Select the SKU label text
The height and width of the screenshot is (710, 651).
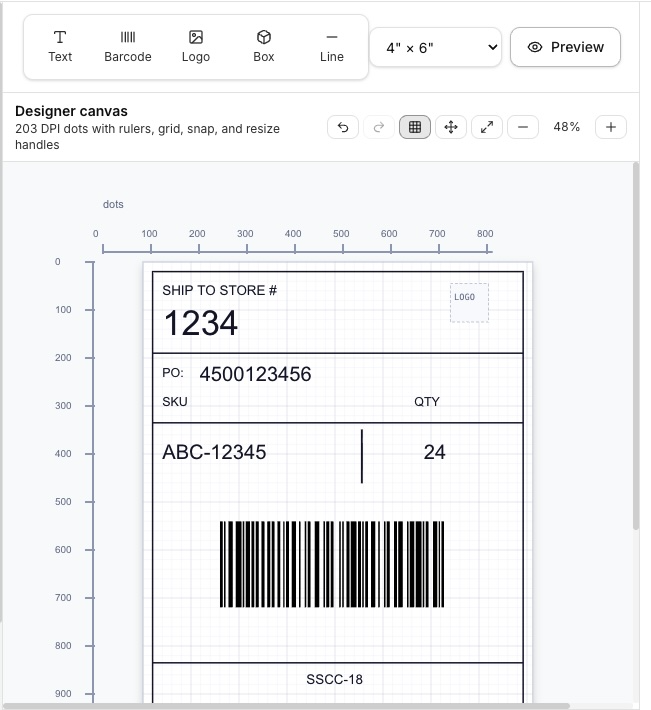[x=175, y=402]
